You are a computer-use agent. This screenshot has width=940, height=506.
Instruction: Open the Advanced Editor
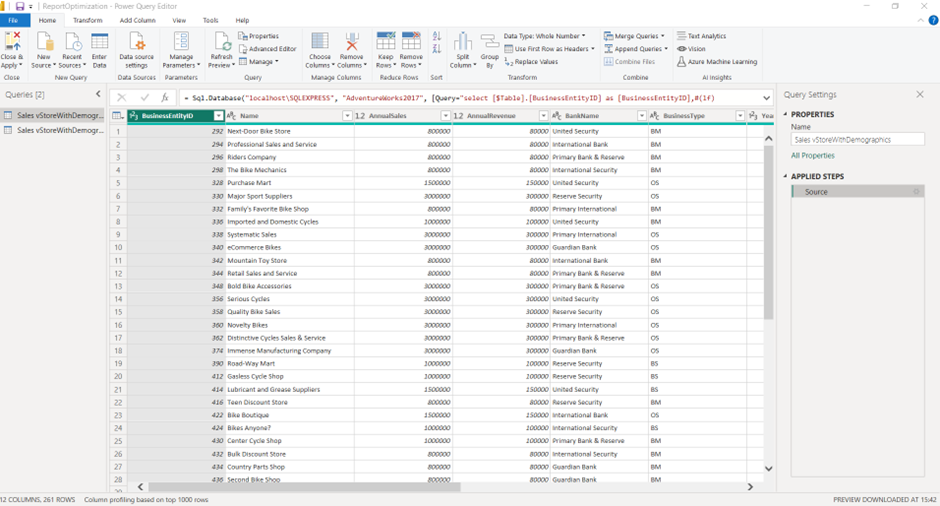pyautogui.click(x=267, y=49)
